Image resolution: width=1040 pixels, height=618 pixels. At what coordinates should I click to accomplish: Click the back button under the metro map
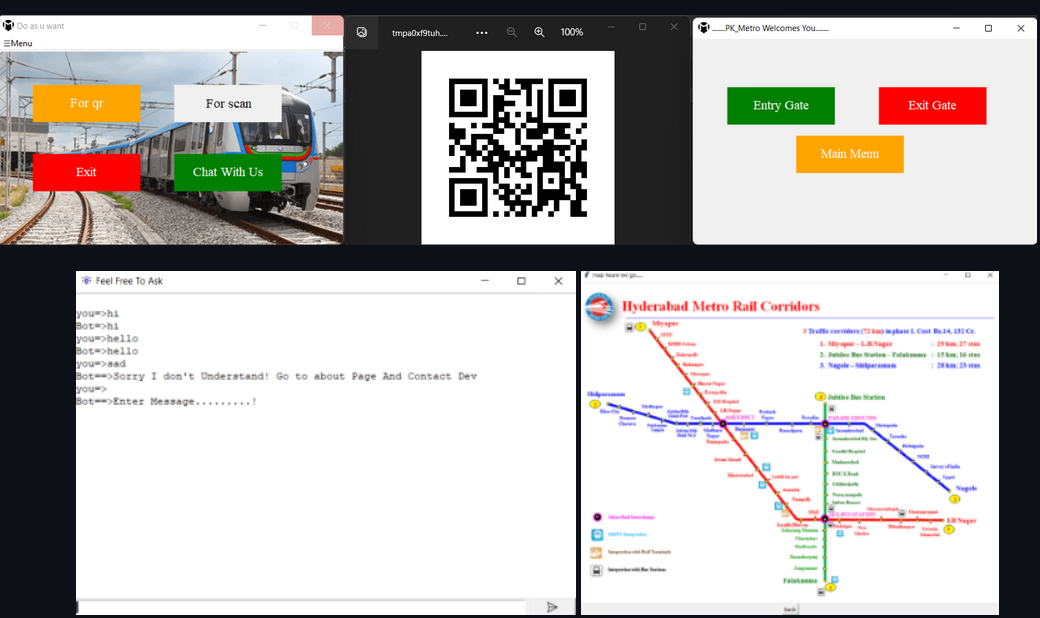click(789, 608)
